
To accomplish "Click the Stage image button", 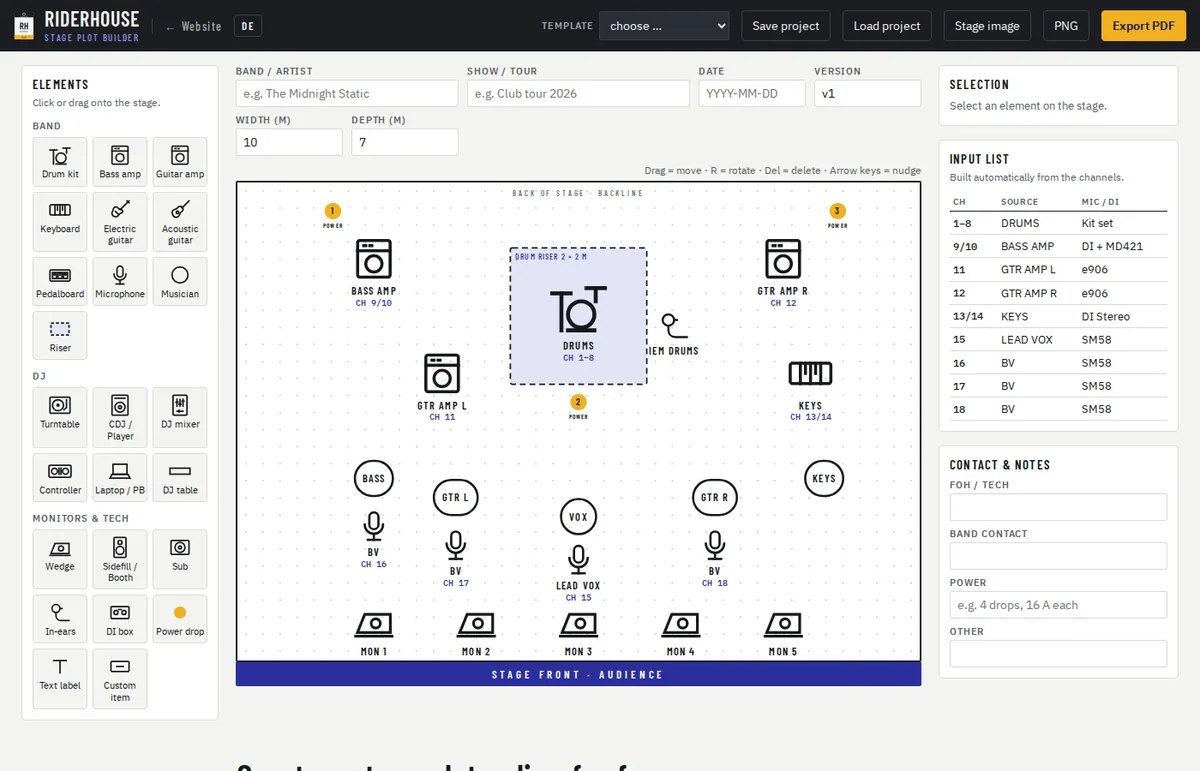I will (987, 26).
